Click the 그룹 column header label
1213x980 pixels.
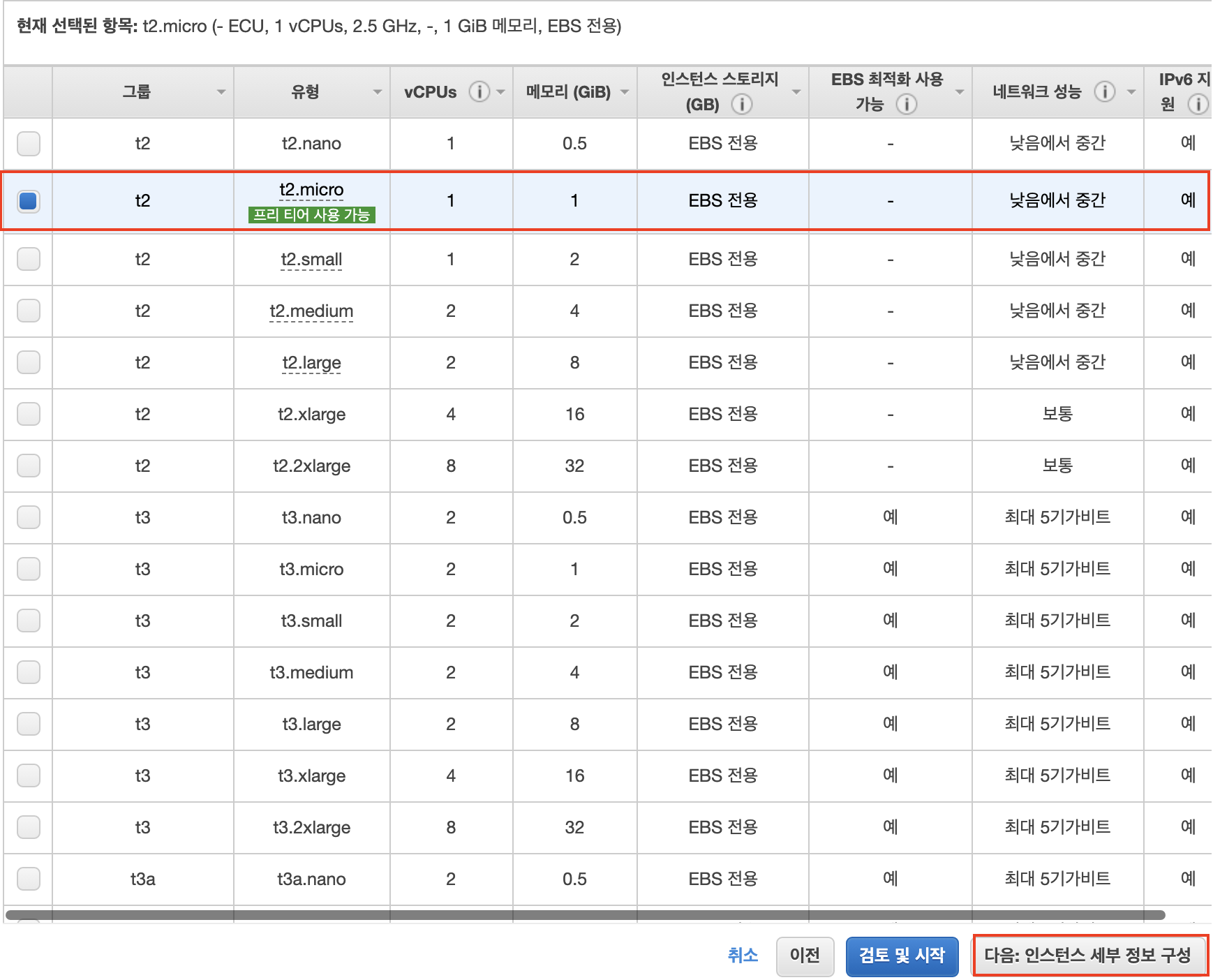(137, 91)
